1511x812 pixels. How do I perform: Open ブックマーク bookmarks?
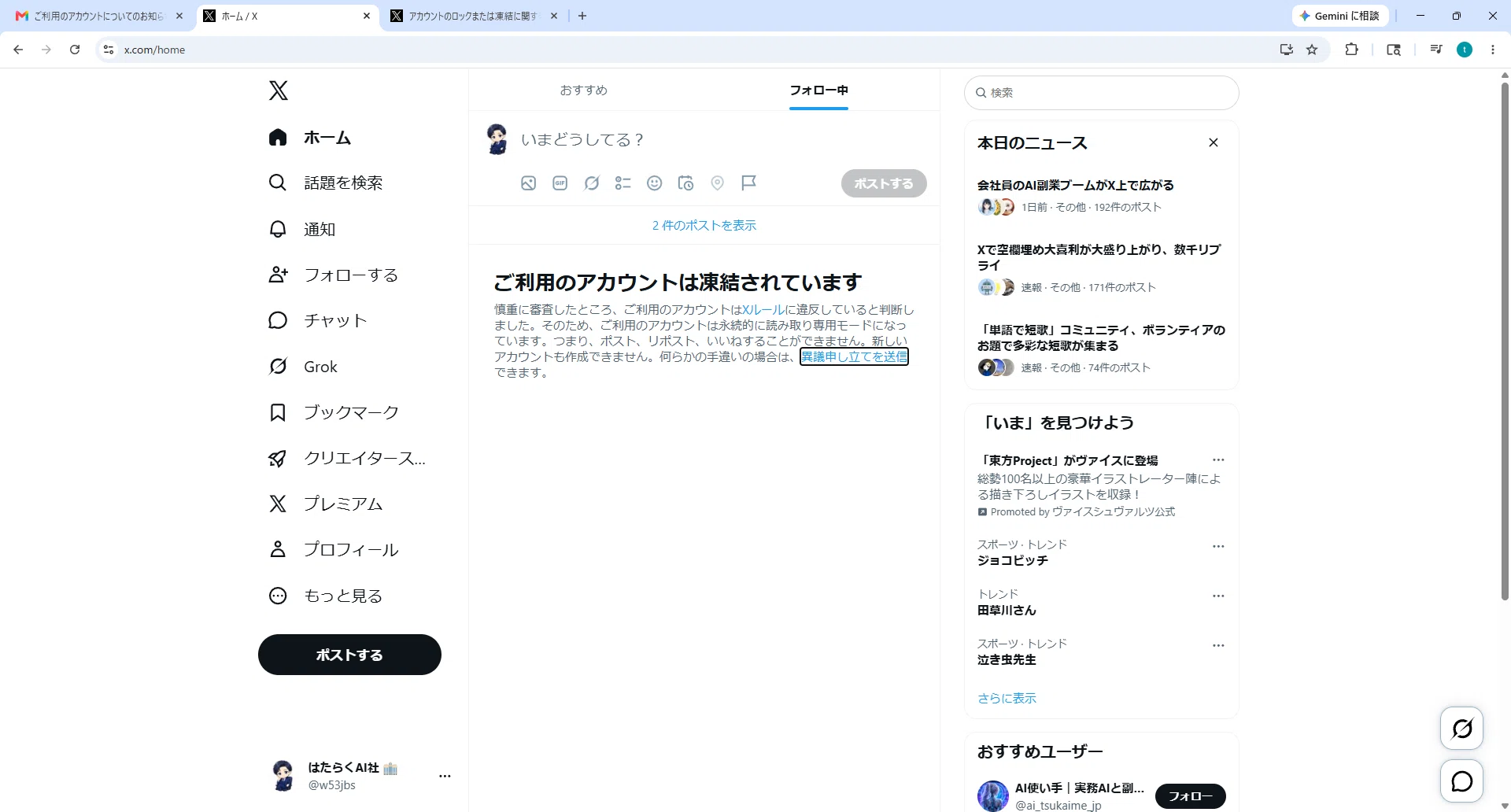334,412
